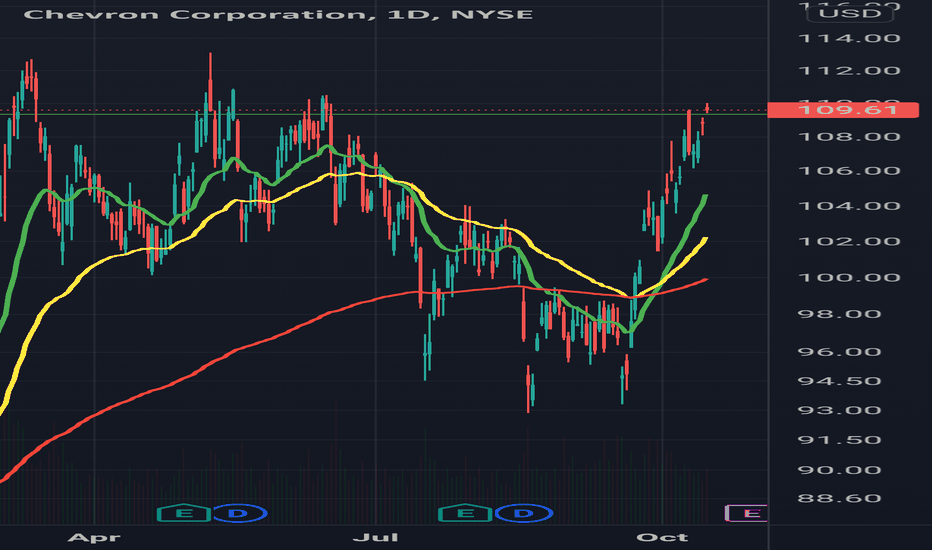Screen dimensions: 932x550
Task: Click the Jul label on time axis
Action: tap(376, 538)
